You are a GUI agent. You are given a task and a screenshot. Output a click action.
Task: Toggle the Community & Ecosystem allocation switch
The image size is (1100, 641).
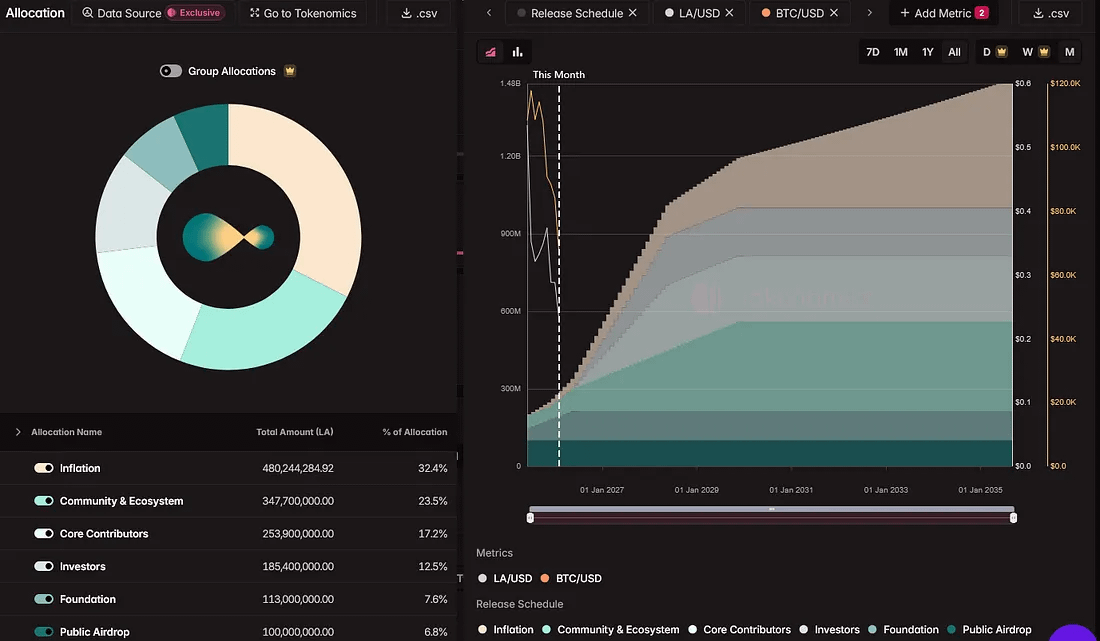(x=44, y=501)
